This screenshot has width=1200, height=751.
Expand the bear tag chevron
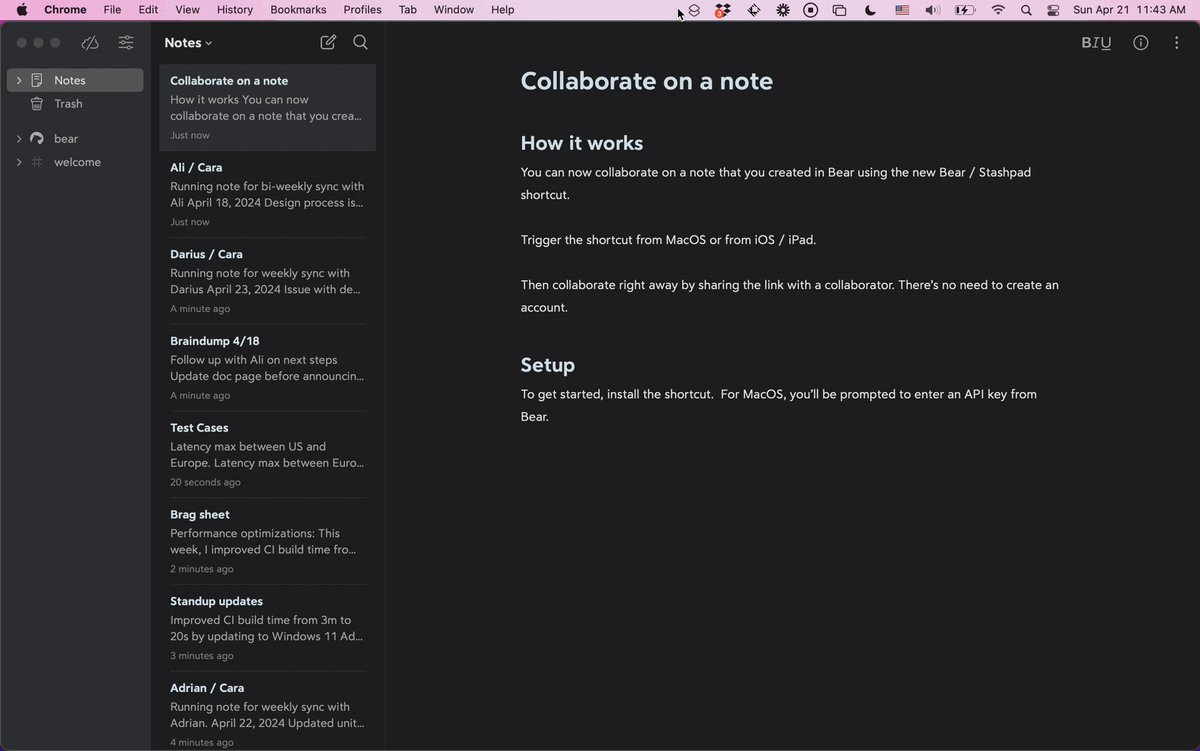tap(19, 139)
